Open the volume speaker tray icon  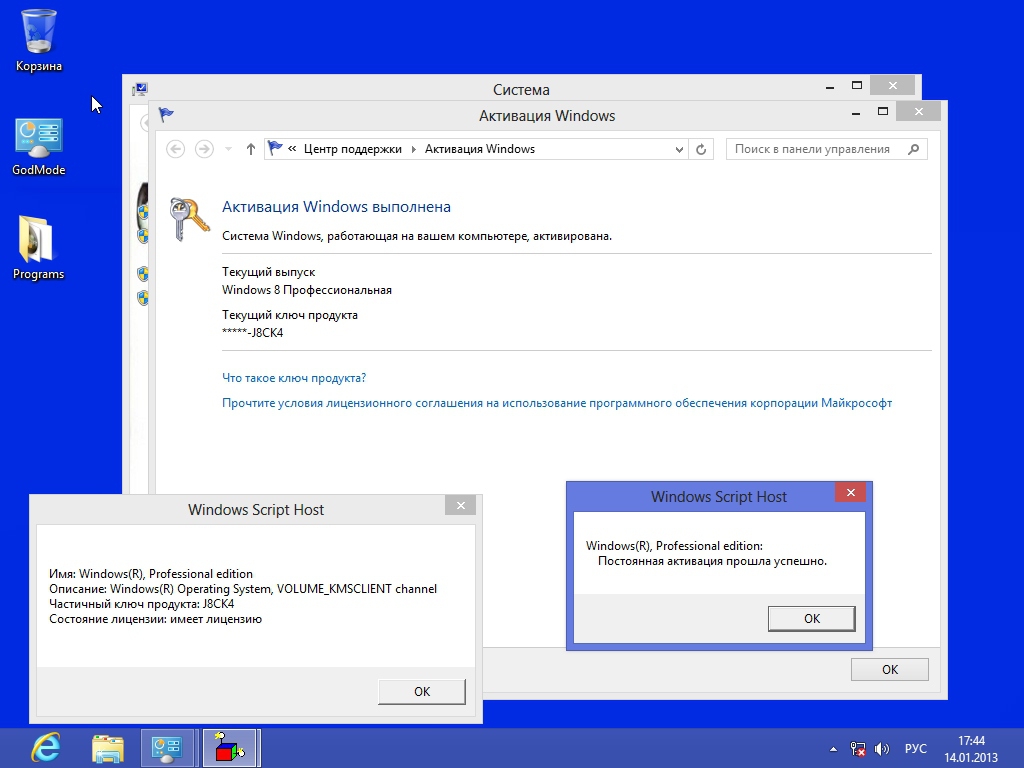[882, 749]
